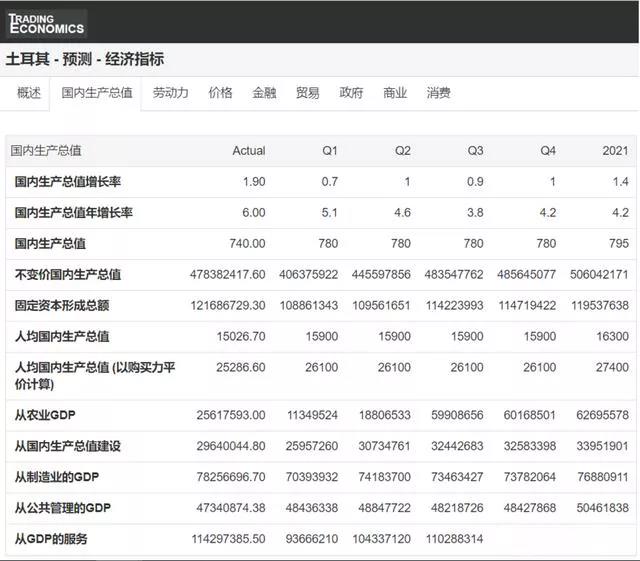
Task: Open 固定资本形成总额 indicator
Action: [62, 305]
